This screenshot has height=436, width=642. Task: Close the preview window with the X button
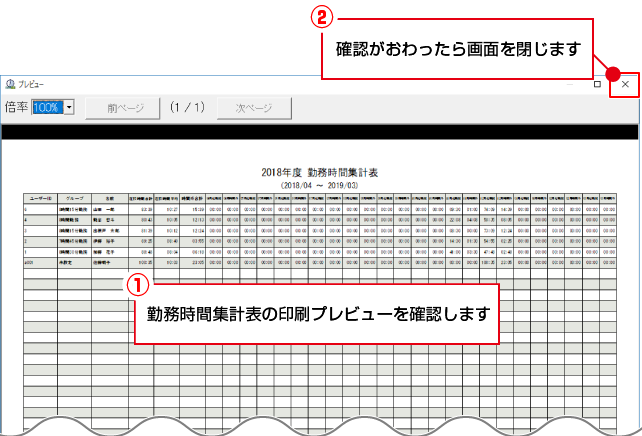point(625,85)
